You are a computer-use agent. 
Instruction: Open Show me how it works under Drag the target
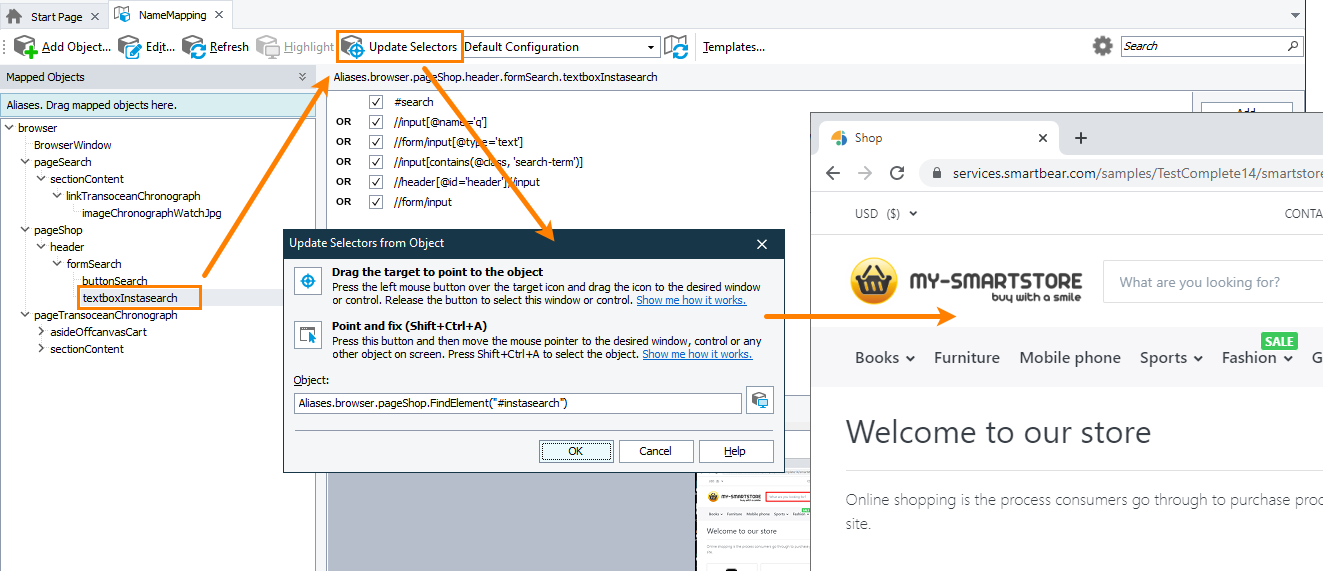(691, 300)
